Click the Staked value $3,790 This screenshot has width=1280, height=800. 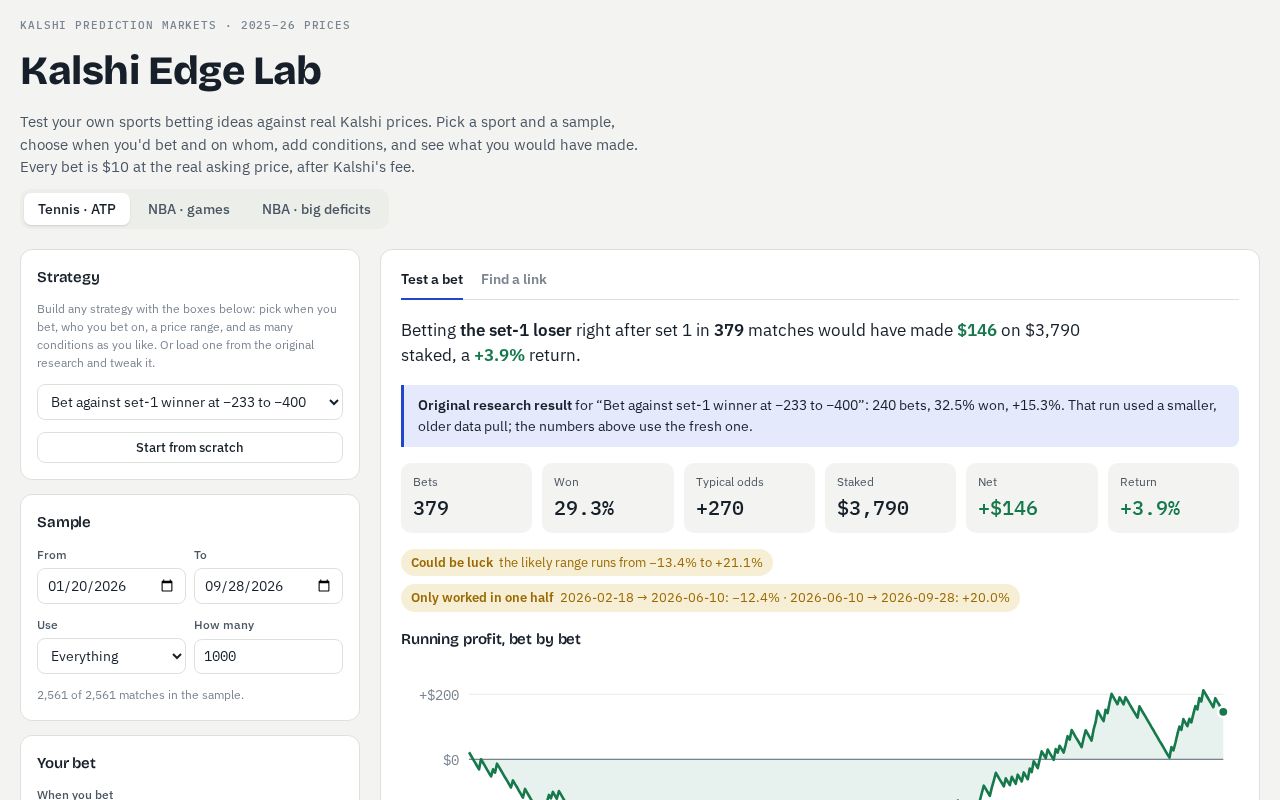pos(873,508)
